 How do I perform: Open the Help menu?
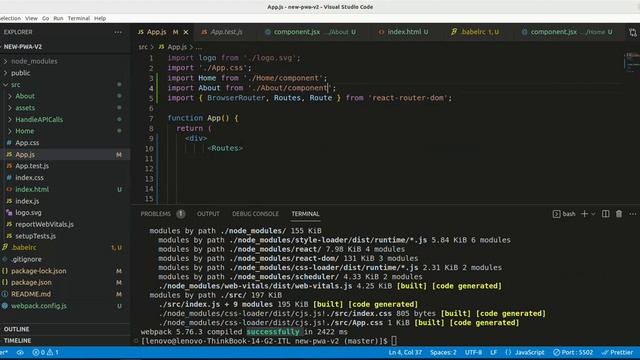pyautogui.click(x=100, y=18)
